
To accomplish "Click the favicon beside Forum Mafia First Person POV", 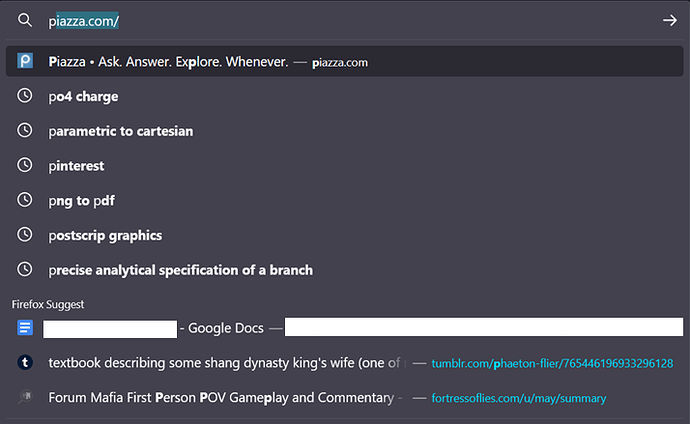I will click(x=25, y=397).
